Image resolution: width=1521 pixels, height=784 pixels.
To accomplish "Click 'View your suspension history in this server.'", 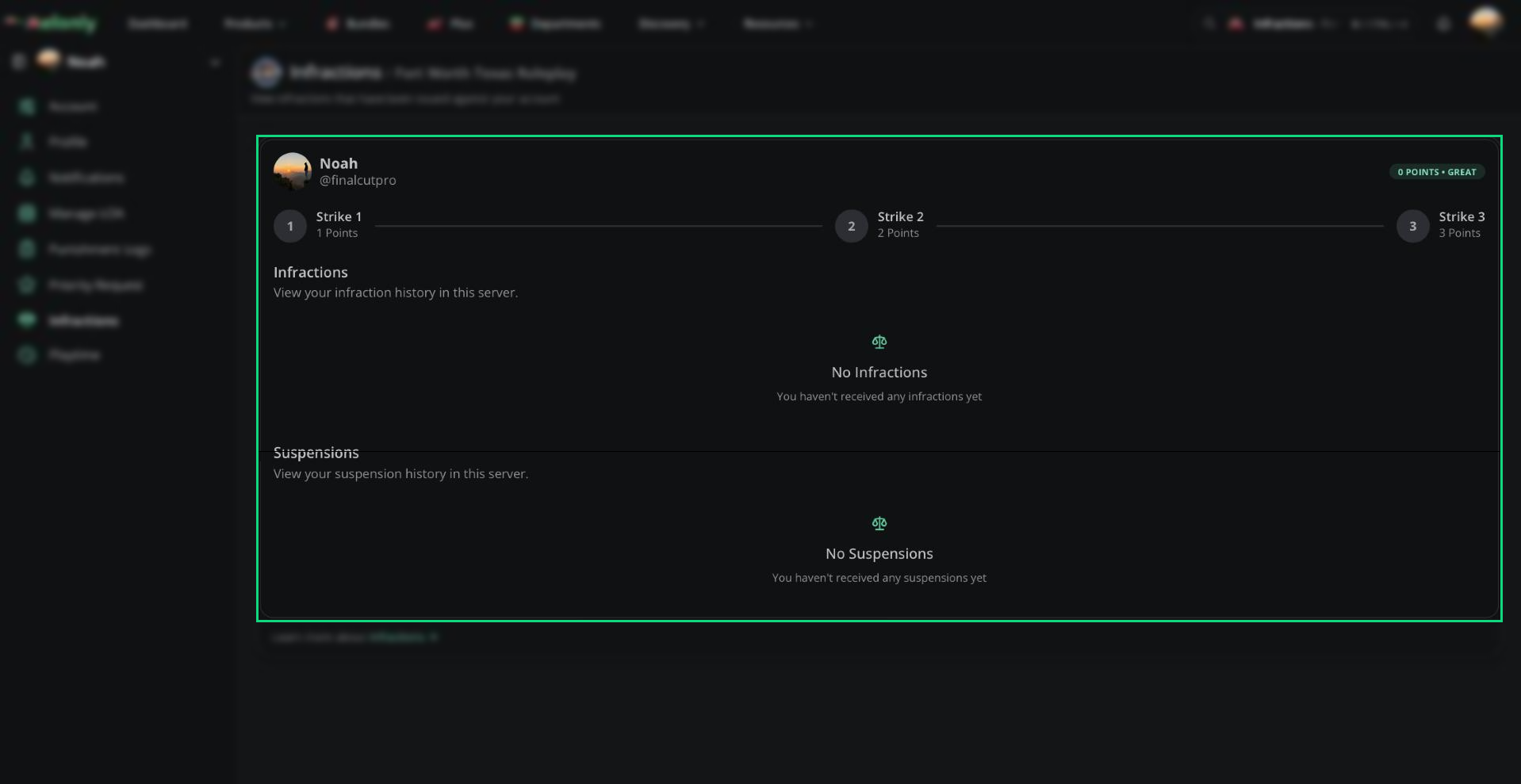I will pyautogui.click(x=400, y=474).
